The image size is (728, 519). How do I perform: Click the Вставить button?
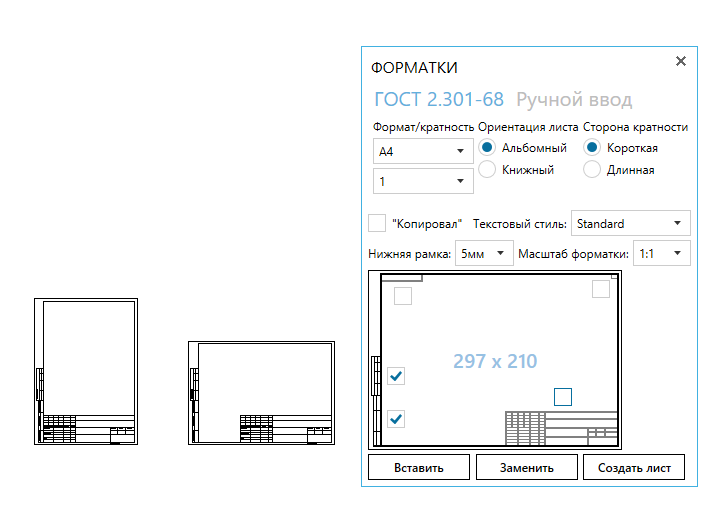tap(418, 467)
